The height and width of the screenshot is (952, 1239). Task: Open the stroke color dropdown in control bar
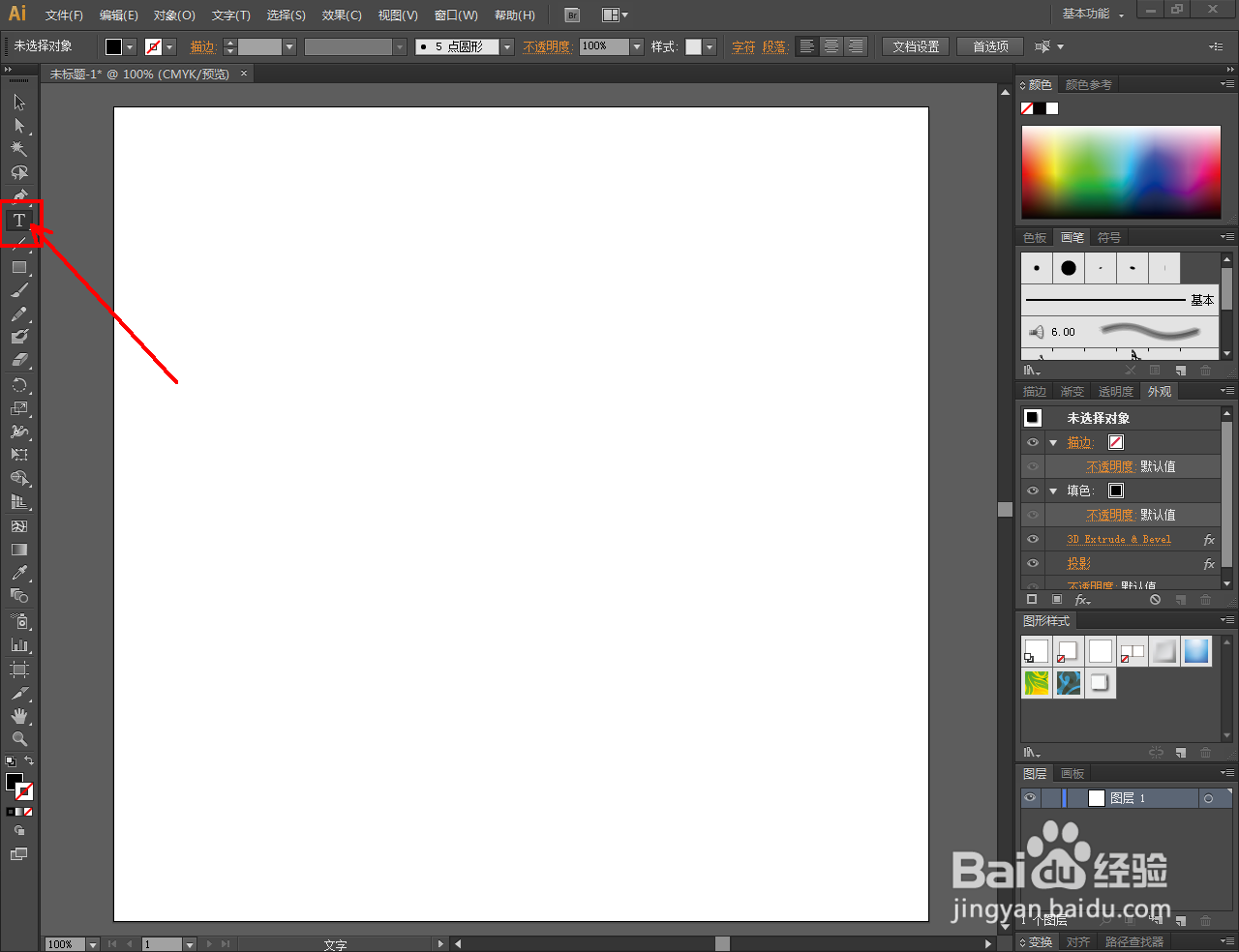point(170,46)
